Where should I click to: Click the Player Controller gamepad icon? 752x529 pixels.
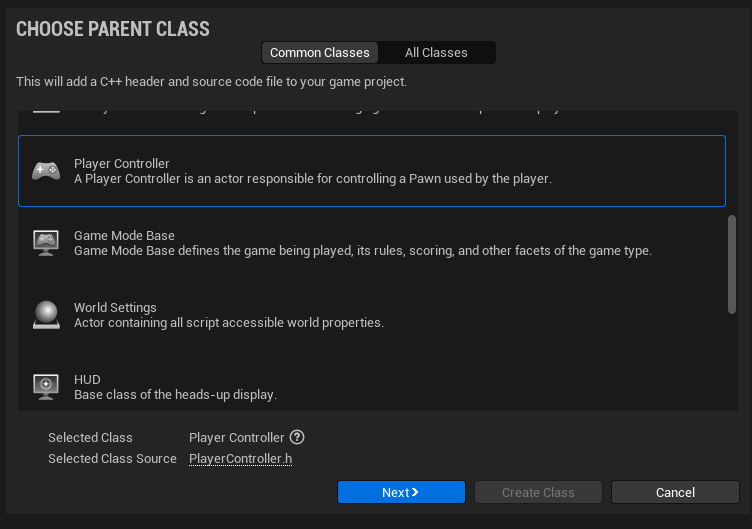click(46, 171)
